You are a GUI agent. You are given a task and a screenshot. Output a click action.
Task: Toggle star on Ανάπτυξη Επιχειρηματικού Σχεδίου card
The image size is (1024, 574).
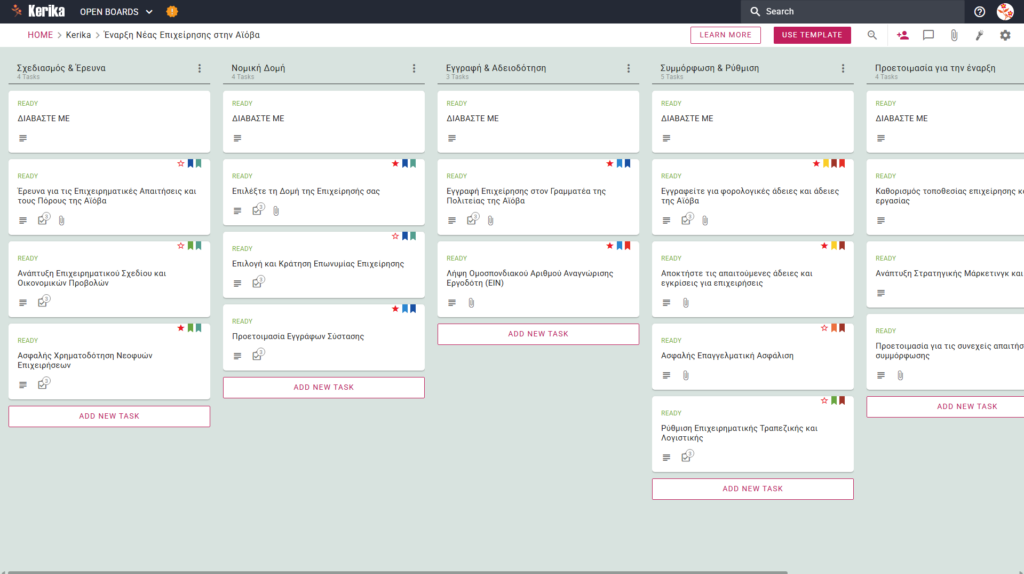click(181, 246)
